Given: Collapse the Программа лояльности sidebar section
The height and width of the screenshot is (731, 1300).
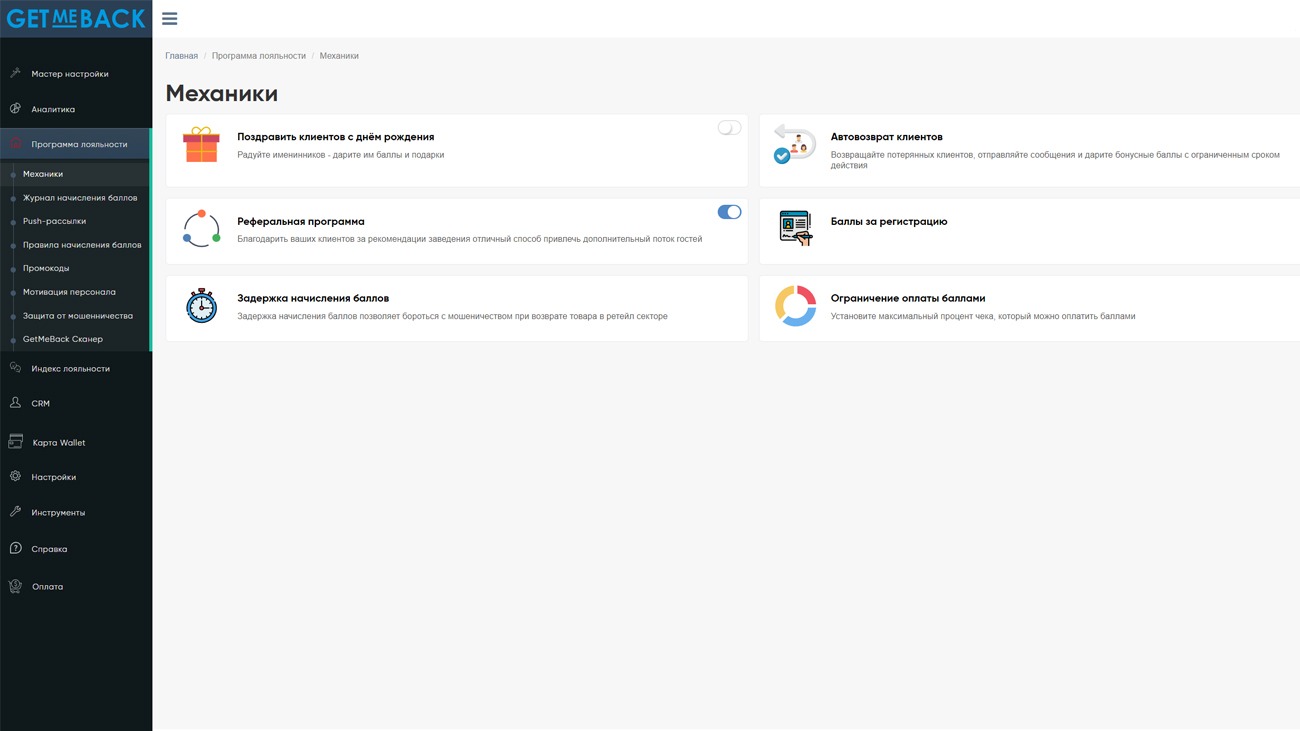Looking at the screenshot, I should [78, 144].
